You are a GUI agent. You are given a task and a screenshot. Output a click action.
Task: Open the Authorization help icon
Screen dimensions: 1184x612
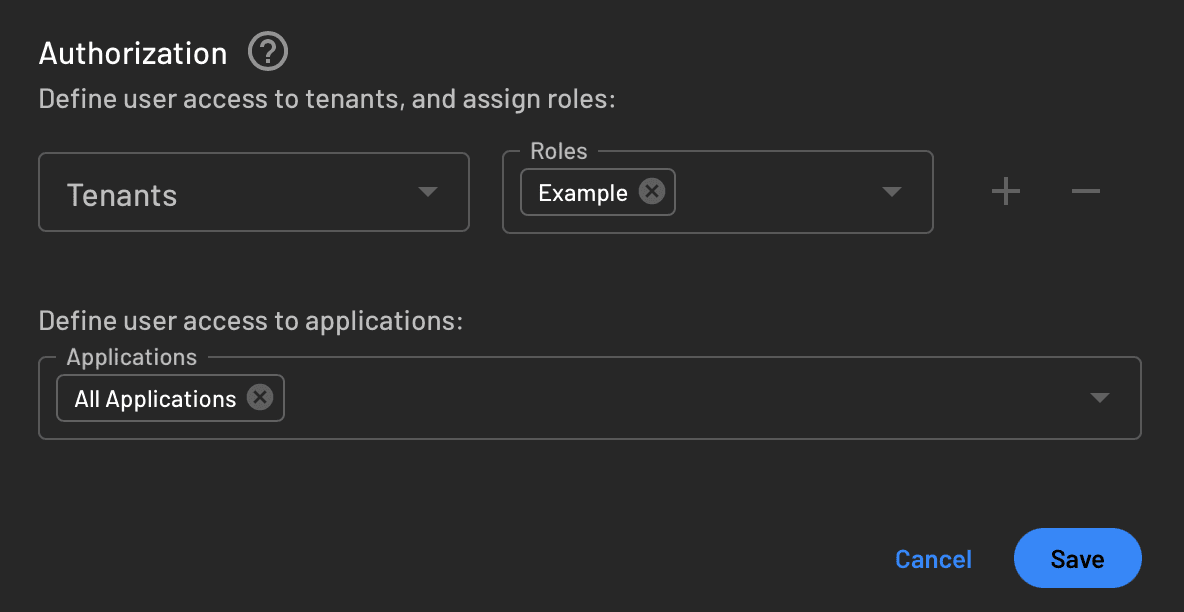pos(267,51)
